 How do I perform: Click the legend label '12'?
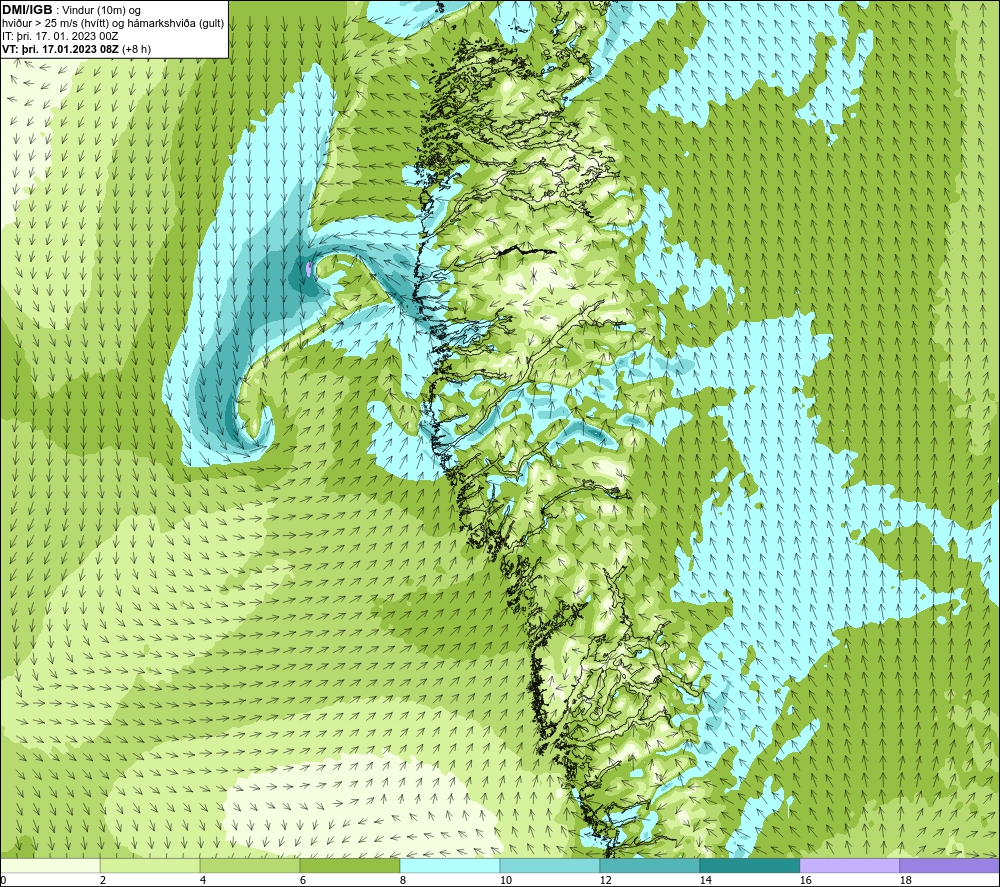click(605, 881)
